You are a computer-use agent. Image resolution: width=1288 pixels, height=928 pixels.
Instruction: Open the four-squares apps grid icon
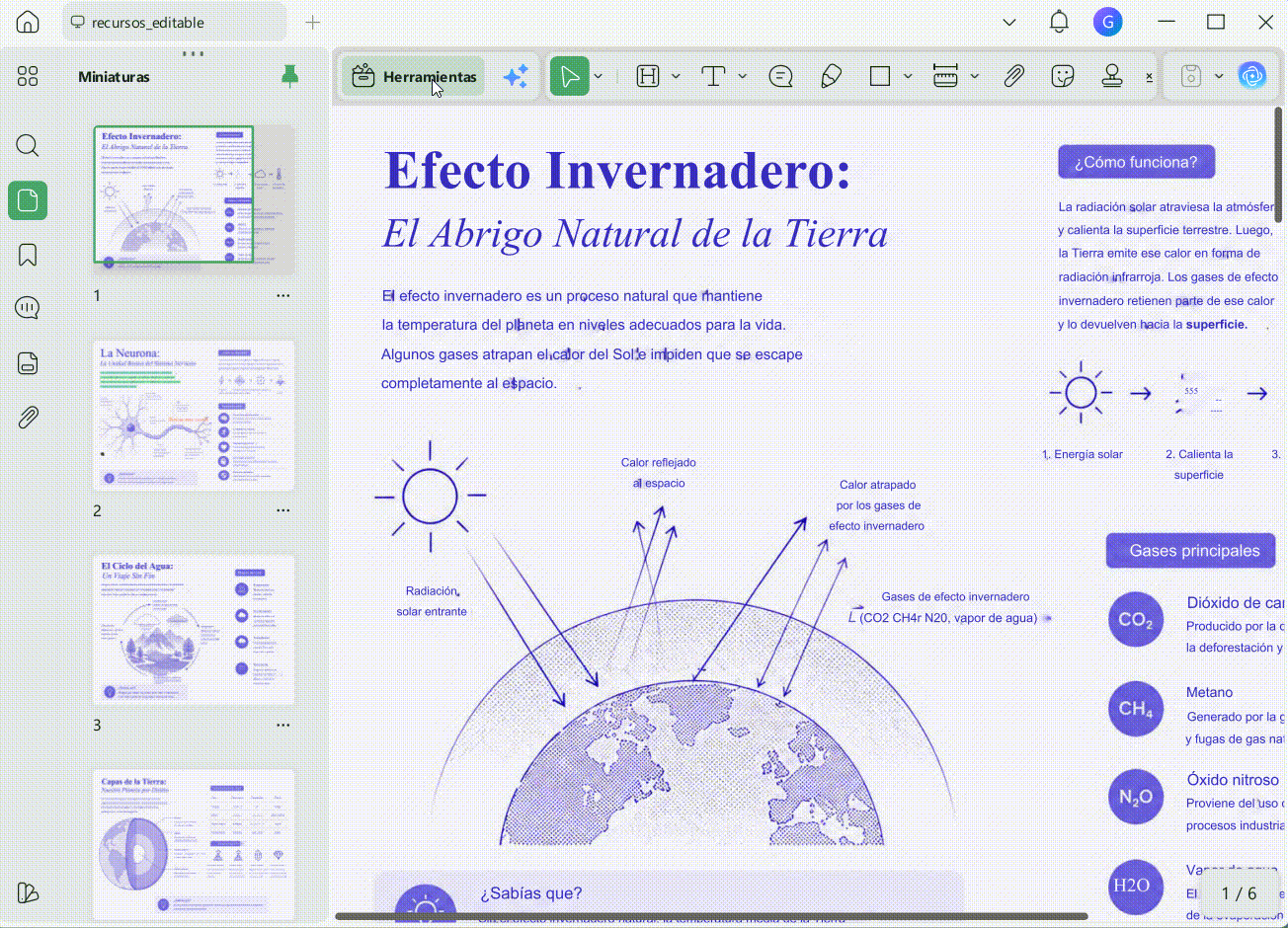coord(28,77)
